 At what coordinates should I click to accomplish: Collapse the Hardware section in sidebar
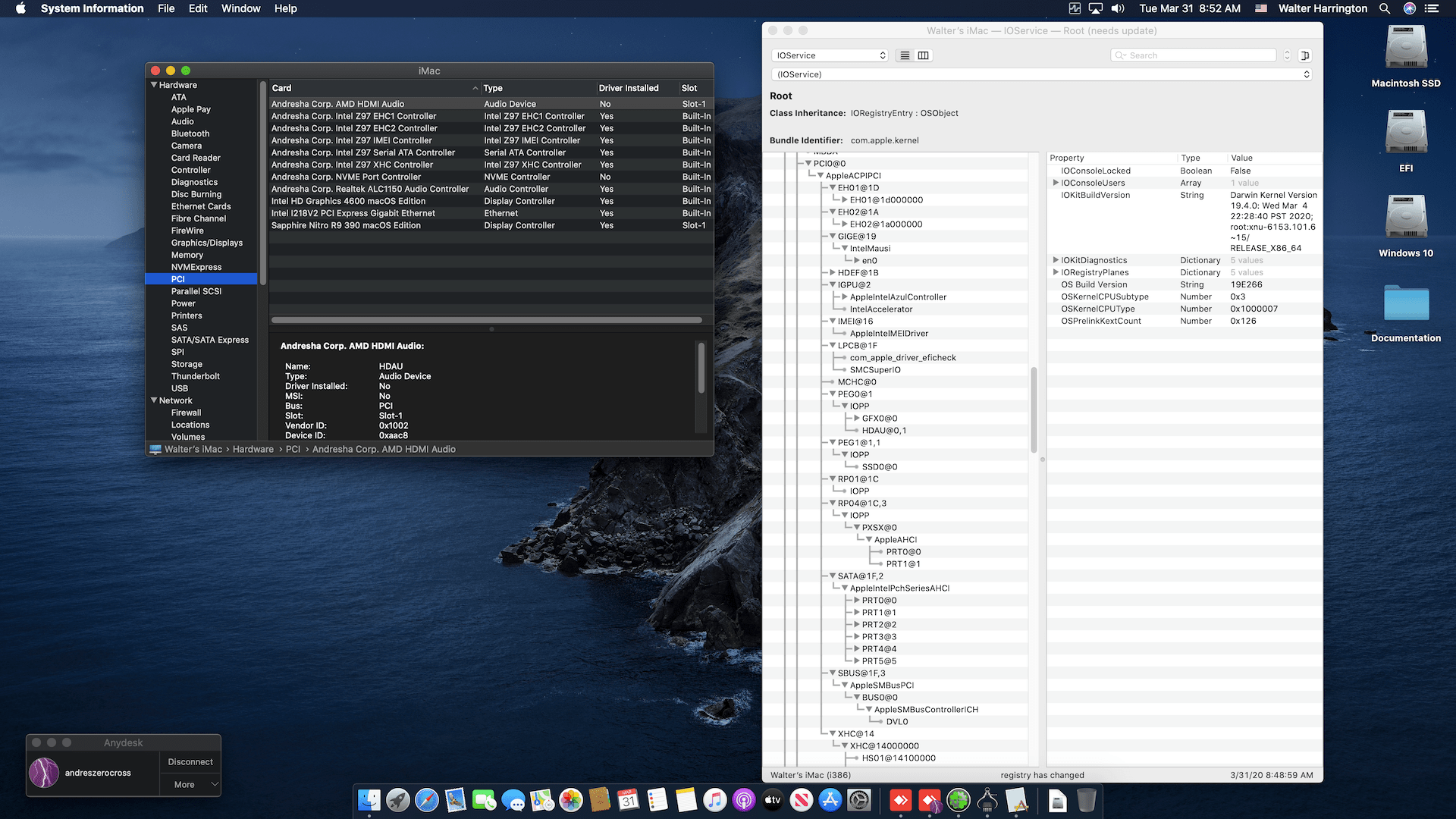pyautogui.click(x=154, y=85)
